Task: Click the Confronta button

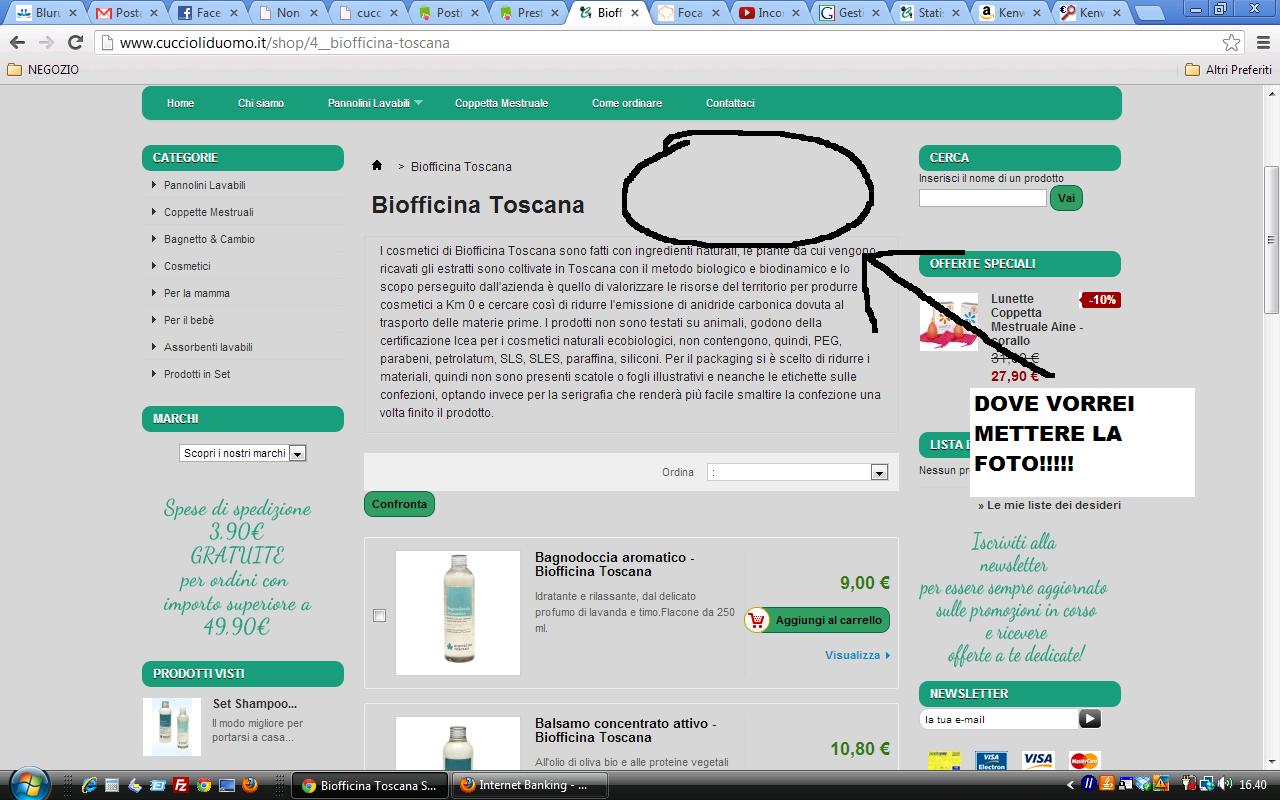Action: 400,504
